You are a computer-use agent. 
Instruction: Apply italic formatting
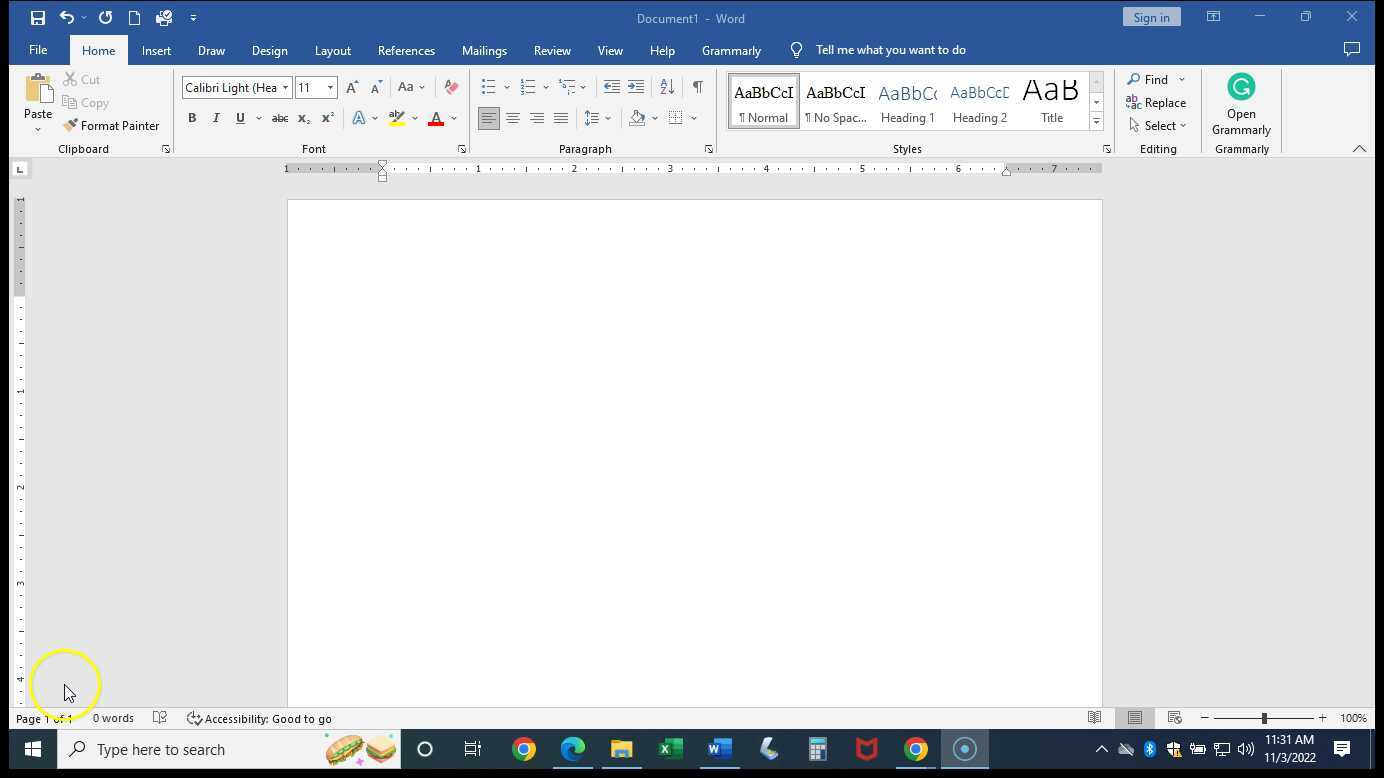pos(216,118)
